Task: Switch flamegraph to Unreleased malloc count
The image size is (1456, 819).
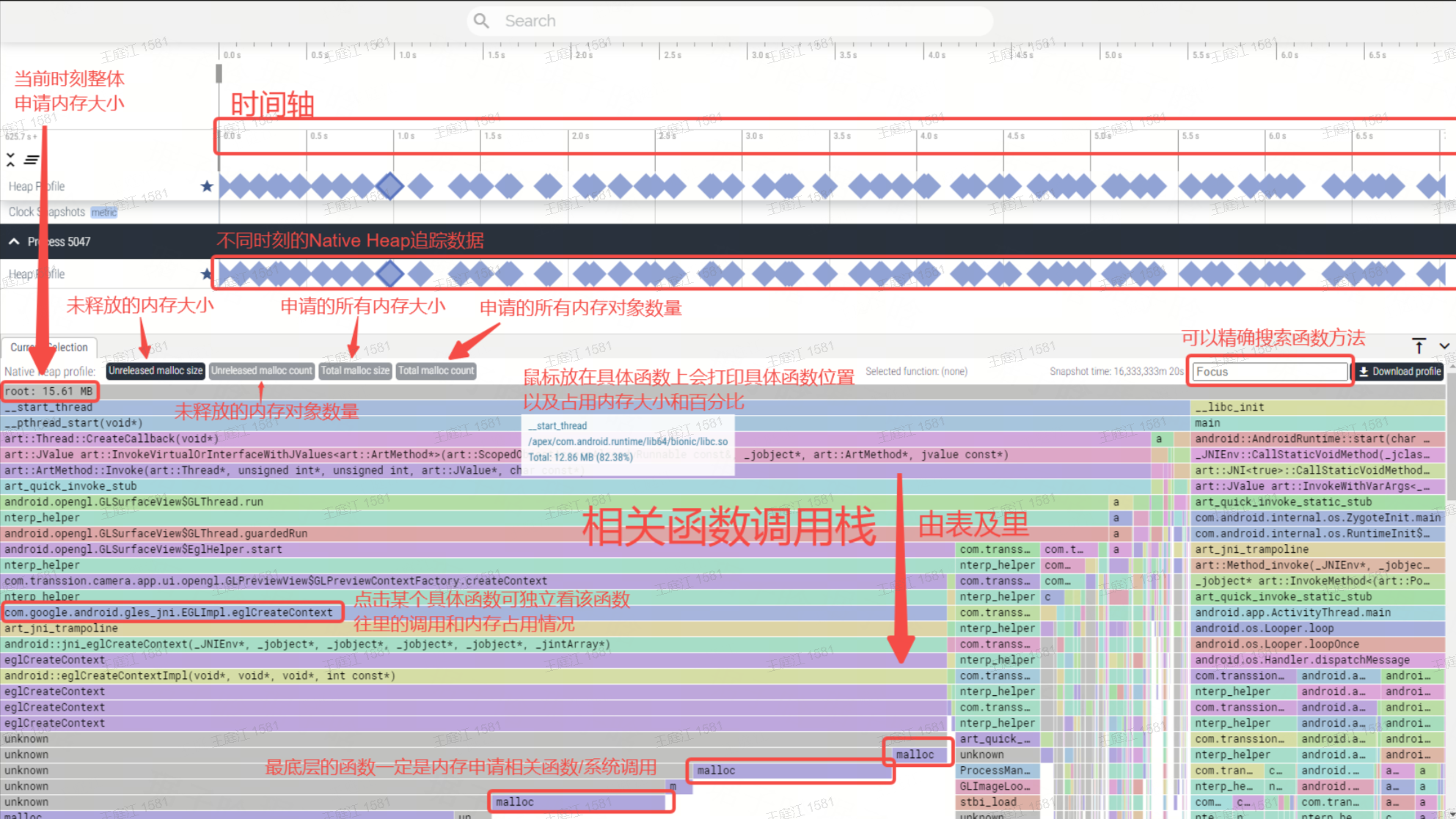Action: click(262, 371)
